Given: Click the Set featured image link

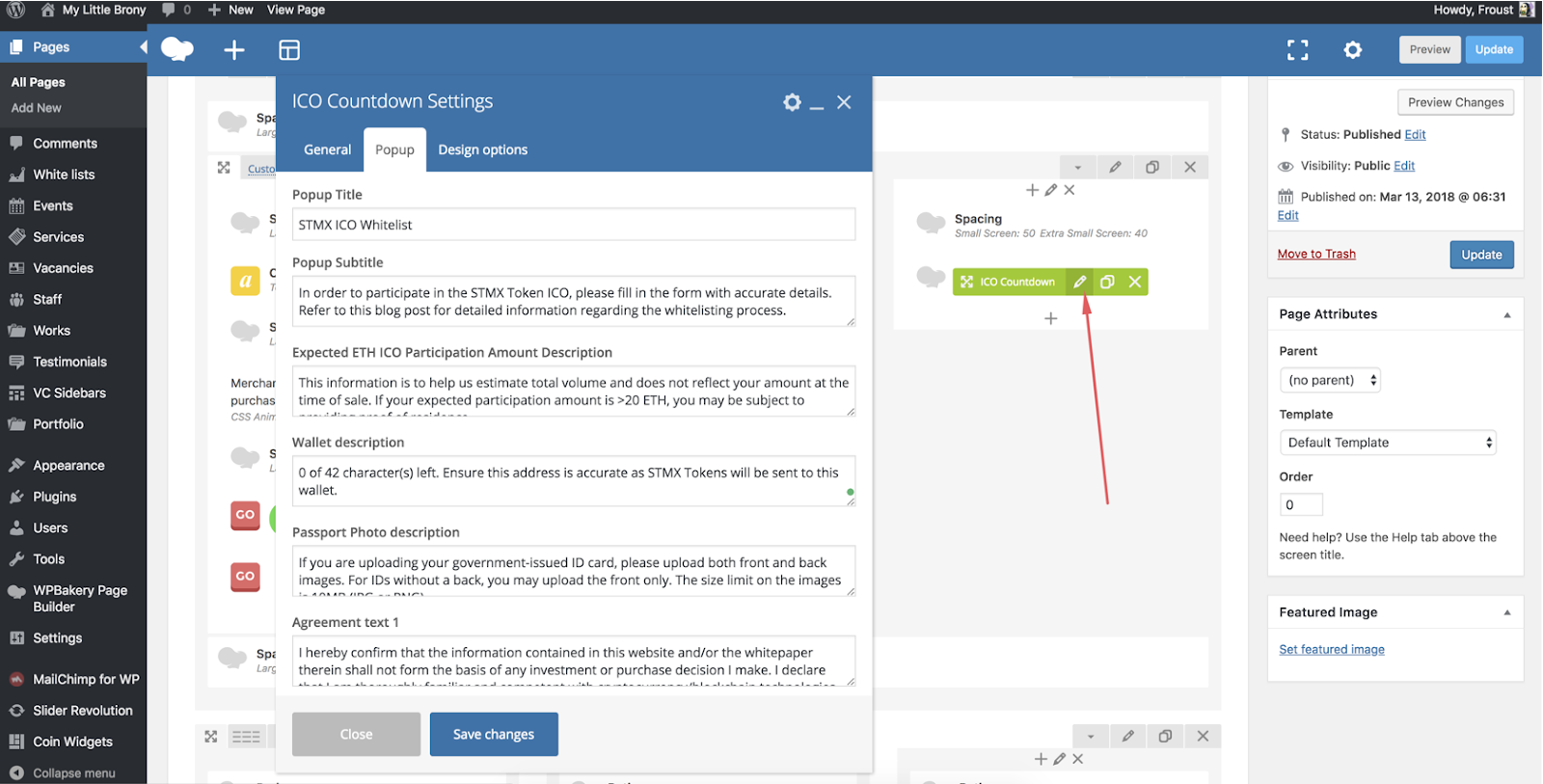Looking at the screenshot, I should [1332, 649].
